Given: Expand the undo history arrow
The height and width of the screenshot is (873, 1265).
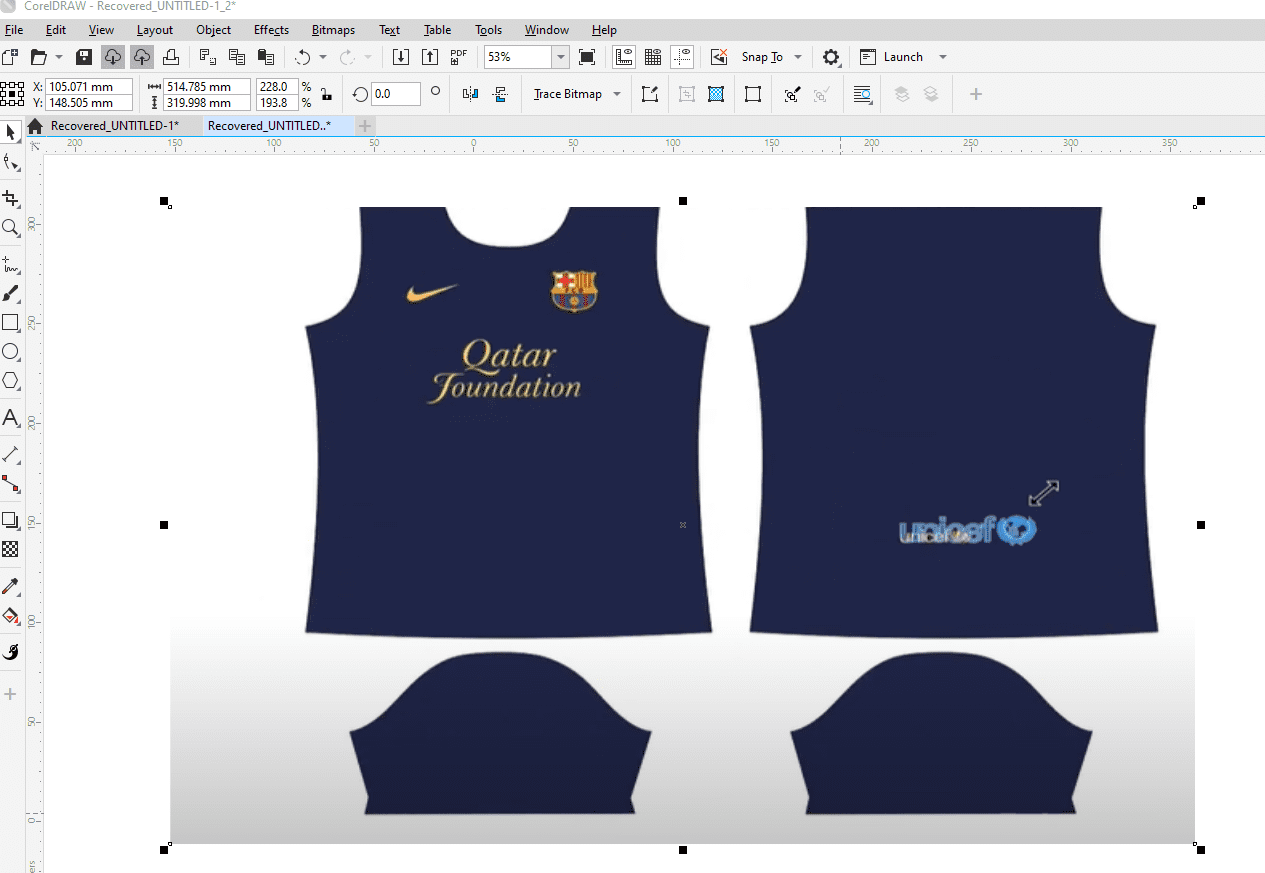Looking at the screenshot, I should point(323,57).
